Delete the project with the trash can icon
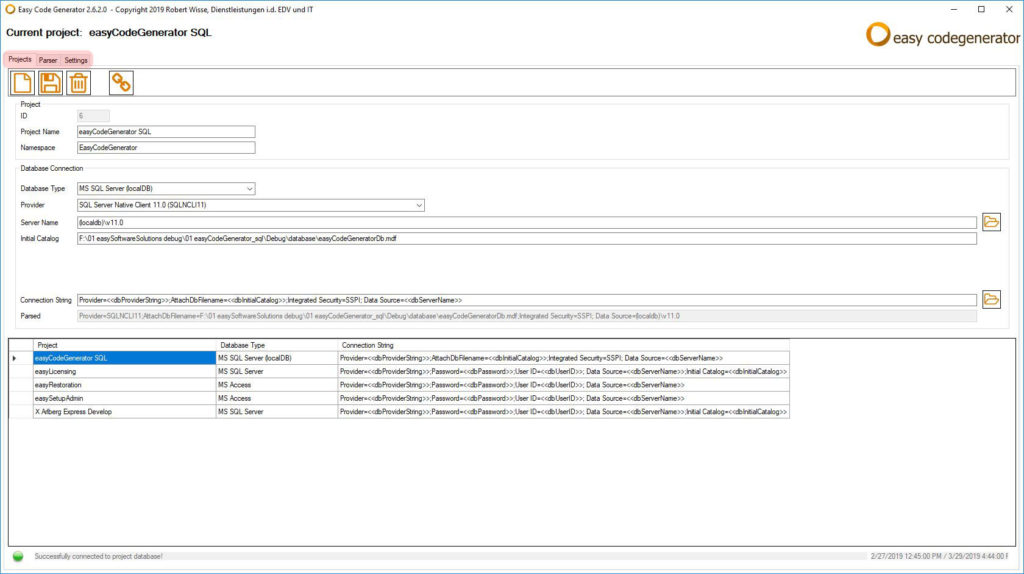This screenshot has height=574, width=1024. coord(78,83)
